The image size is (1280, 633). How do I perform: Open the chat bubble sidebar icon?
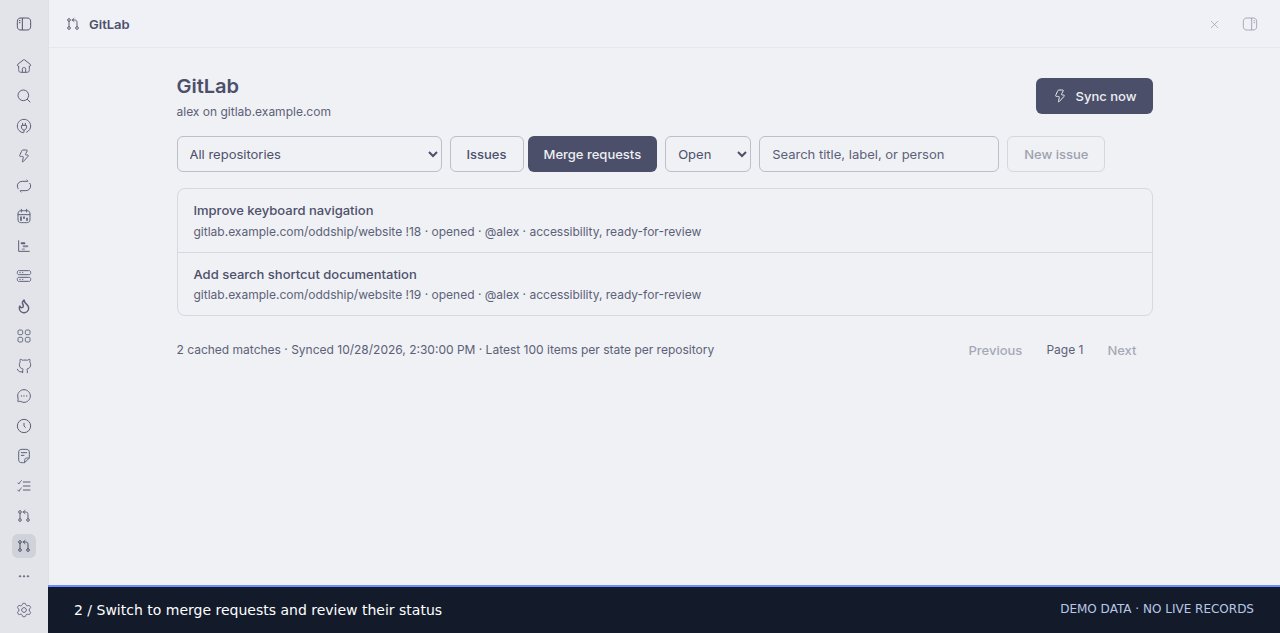point(24,396)
